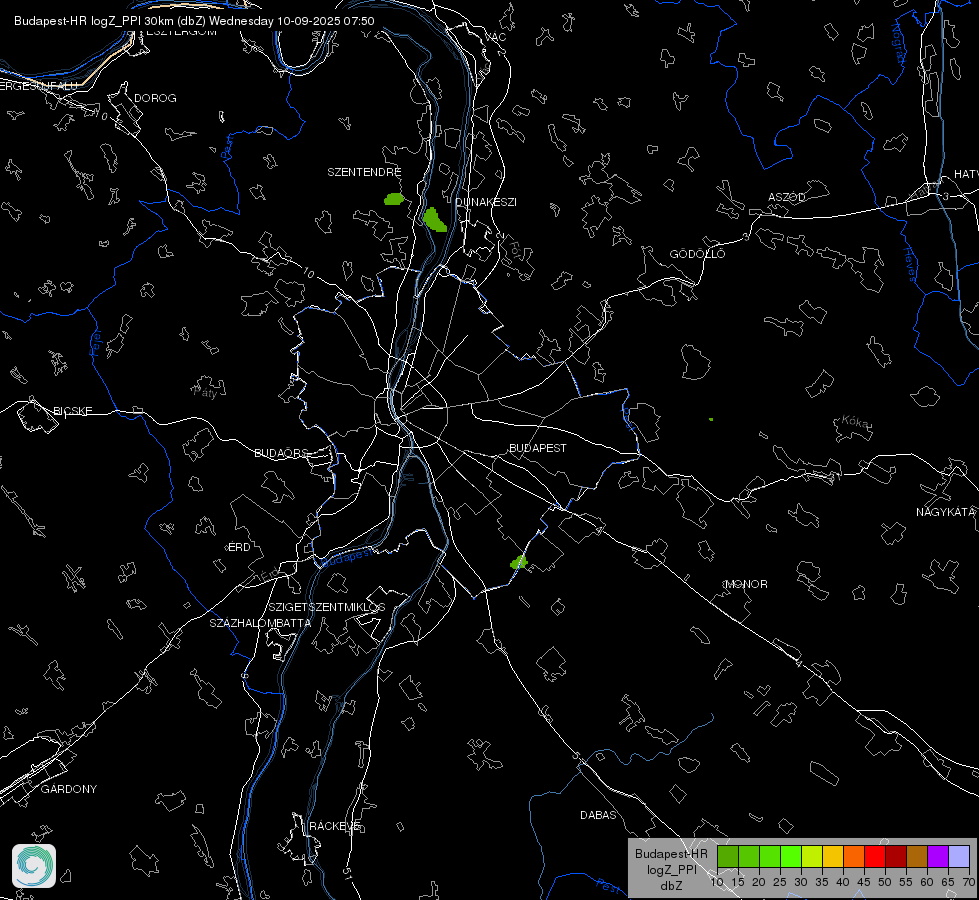Click the swirl logo icon in the corner
The width and height of the screenshot is (979, 900).
click(x=34, y=866)
